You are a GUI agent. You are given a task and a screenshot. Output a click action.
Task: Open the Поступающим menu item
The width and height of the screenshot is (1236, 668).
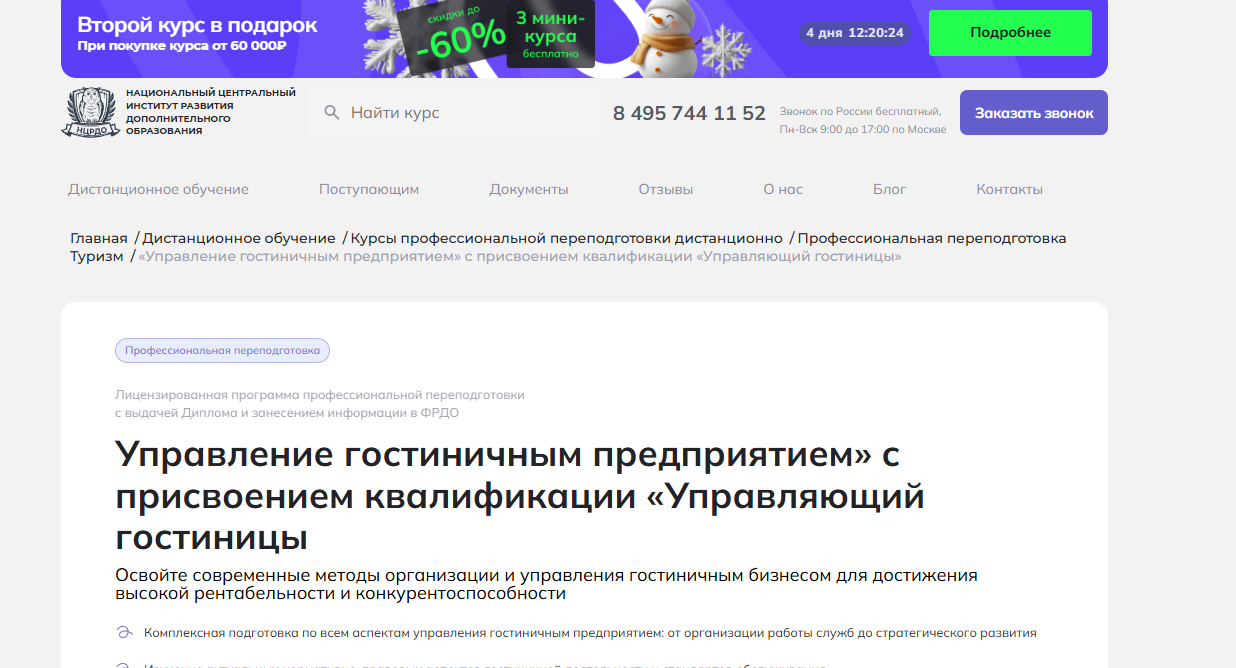(x=369, y=189)
